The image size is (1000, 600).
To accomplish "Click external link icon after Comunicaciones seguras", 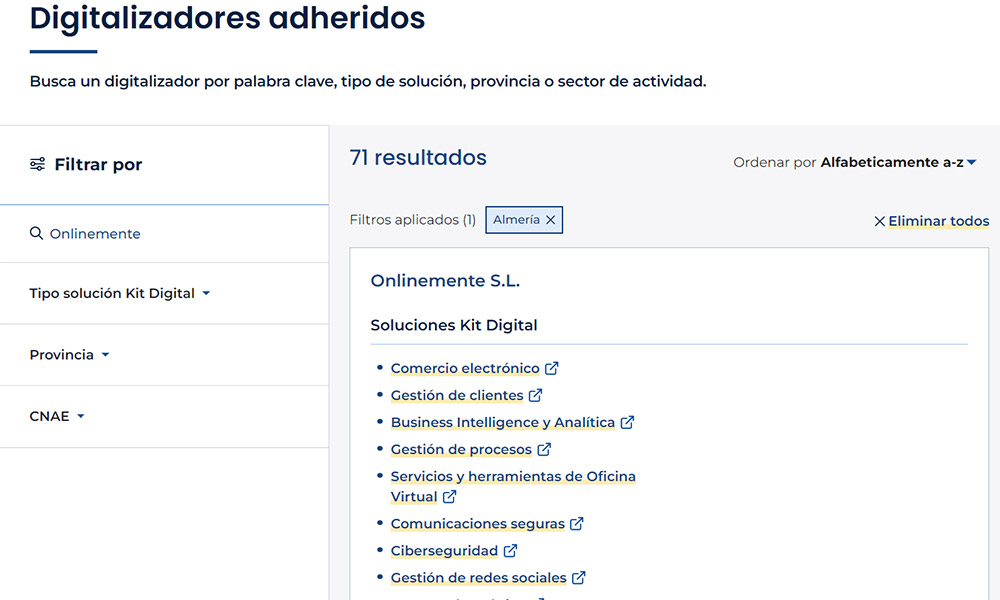I will (x=577, y=523).
